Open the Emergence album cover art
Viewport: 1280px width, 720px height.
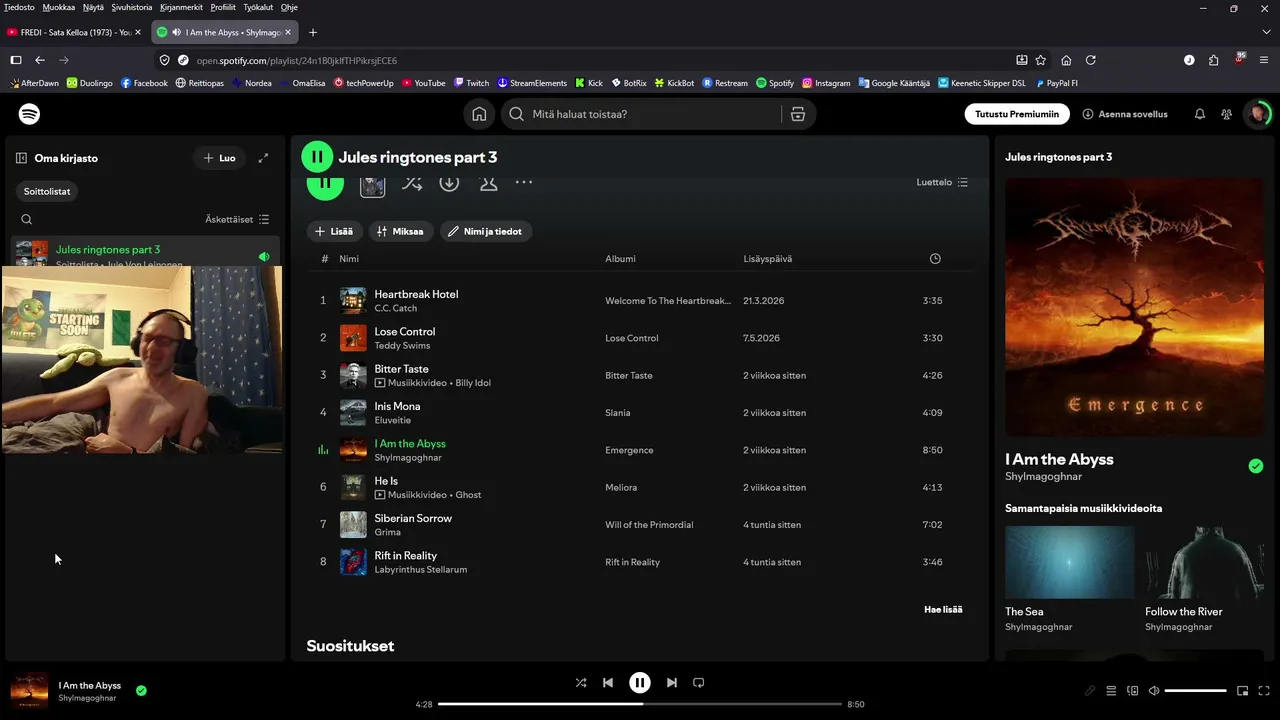[x=1134, y=308]
